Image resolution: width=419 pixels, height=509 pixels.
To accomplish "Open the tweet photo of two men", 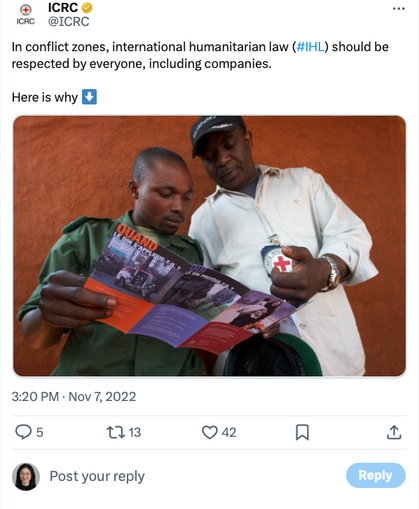I will tap(209, 246).
